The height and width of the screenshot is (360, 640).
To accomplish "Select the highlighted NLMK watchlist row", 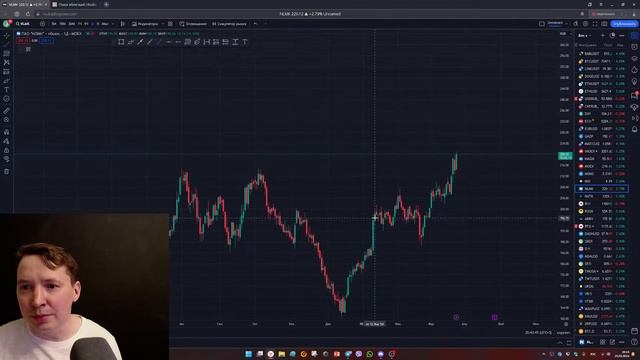I will (602, 189).
